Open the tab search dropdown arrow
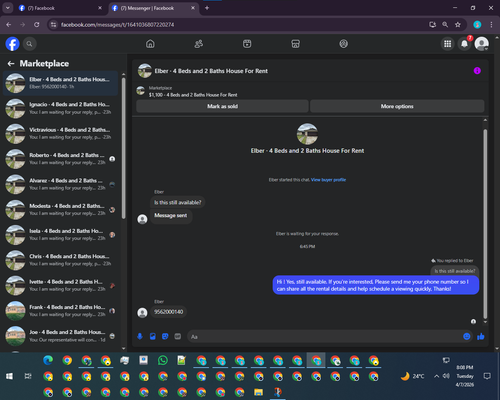Image resolution: width=500 pixels, height=400 pixels. pyautogui.click(x=7, y=8)
